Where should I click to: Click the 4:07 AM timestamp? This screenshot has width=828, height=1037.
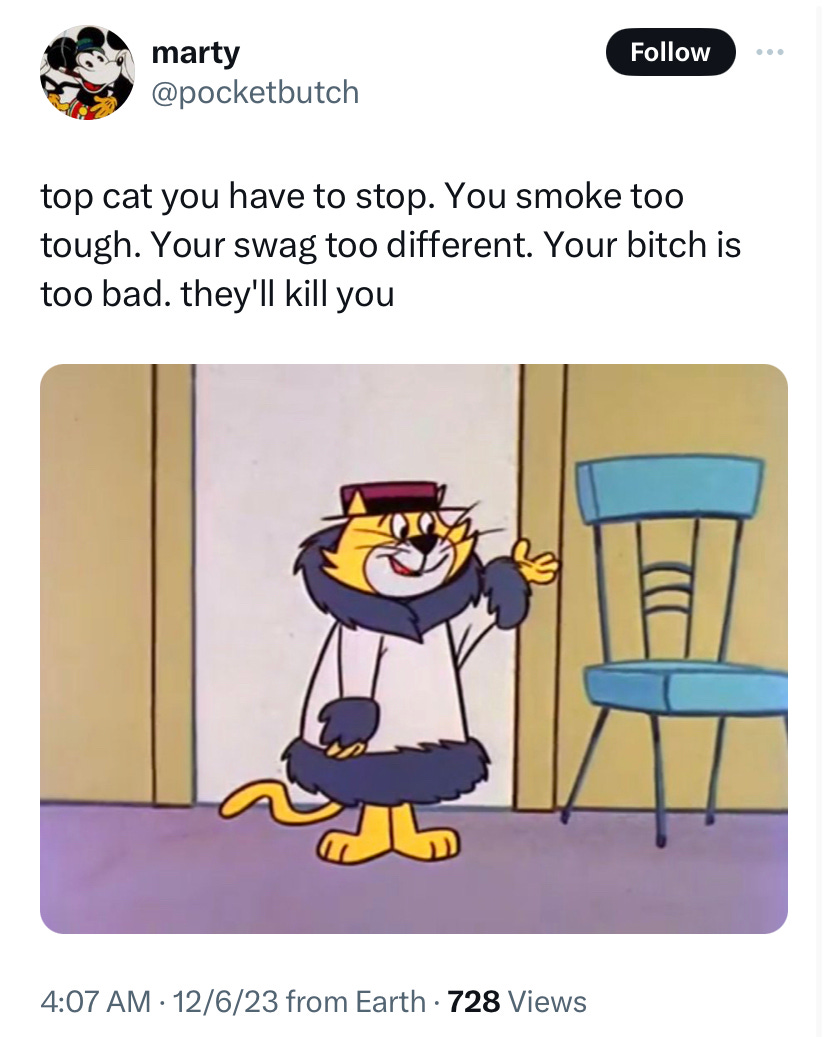tap(96, 1001)
